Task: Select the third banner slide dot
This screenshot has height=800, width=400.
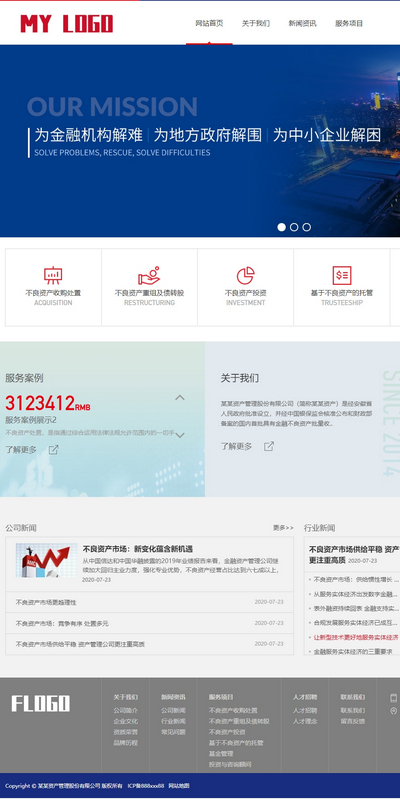Action: click(x=307, y=227)
